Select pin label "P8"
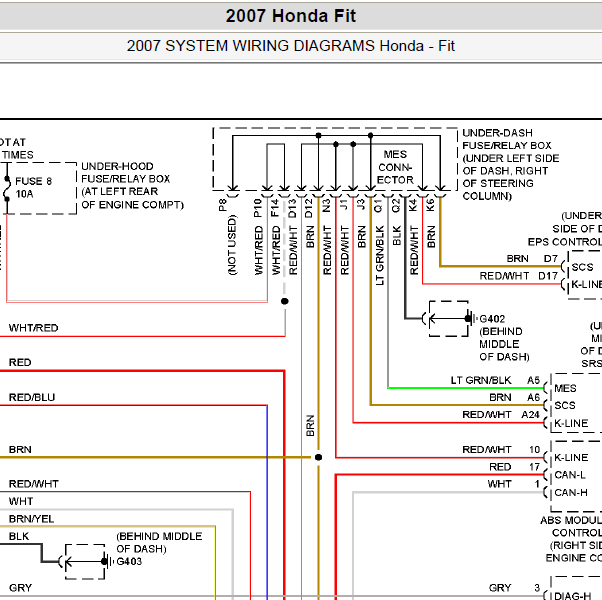This screenshot has width=602, height=600. point(223,205)
